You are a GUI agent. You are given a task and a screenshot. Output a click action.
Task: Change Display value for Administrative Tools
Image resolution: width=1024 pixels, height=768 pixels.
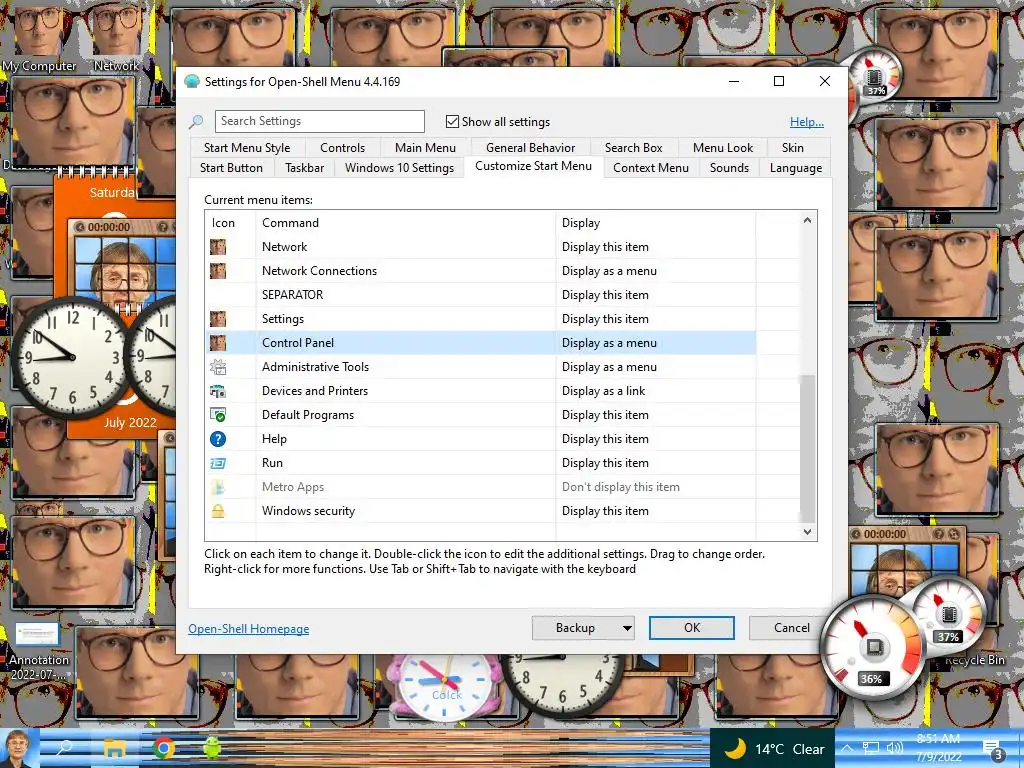click(x=609, y=367)
